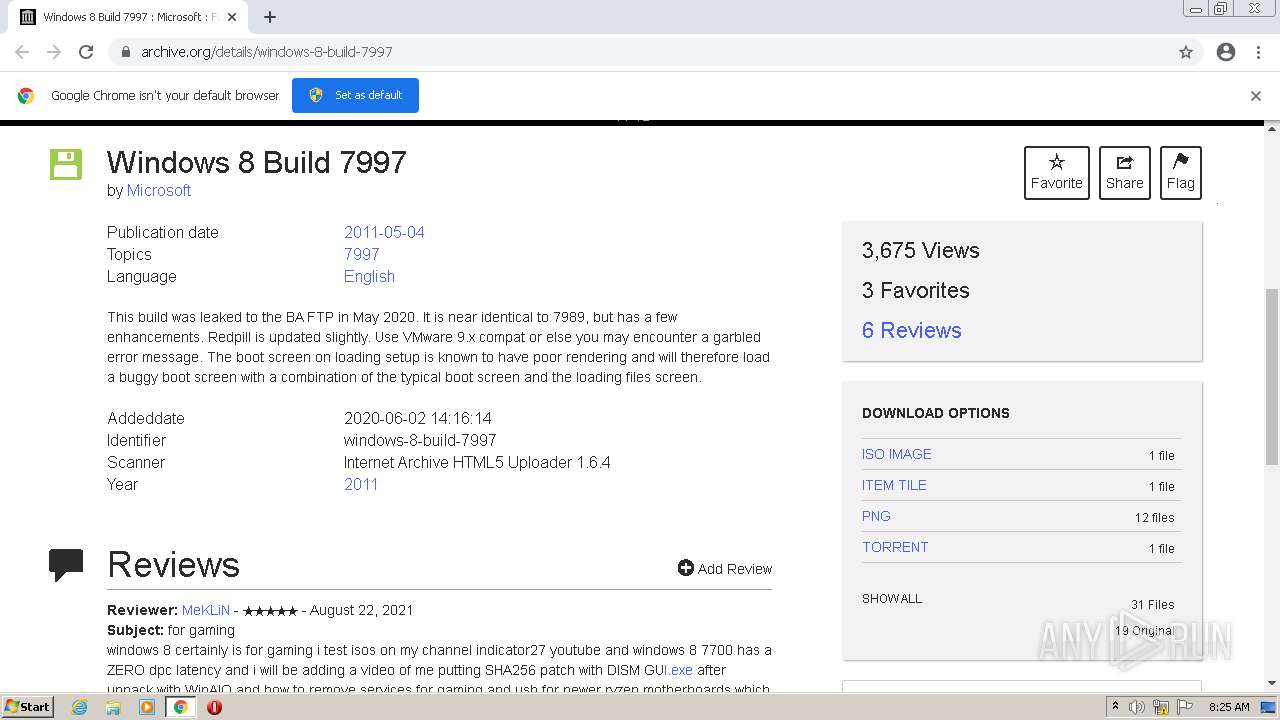
Task: Open the Microsoft author link
Action: [159, 190]
